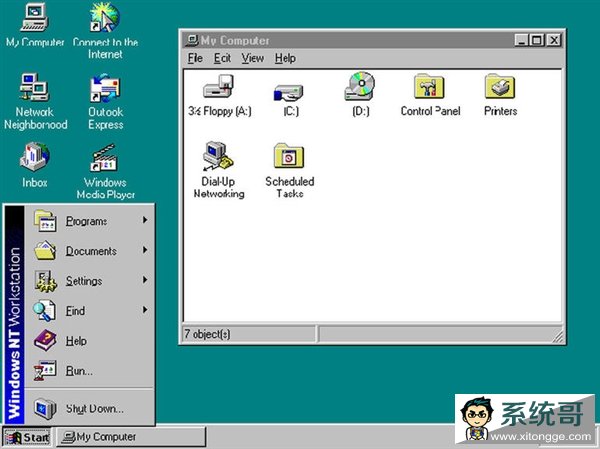Open the View menu in My Computer

253,58
